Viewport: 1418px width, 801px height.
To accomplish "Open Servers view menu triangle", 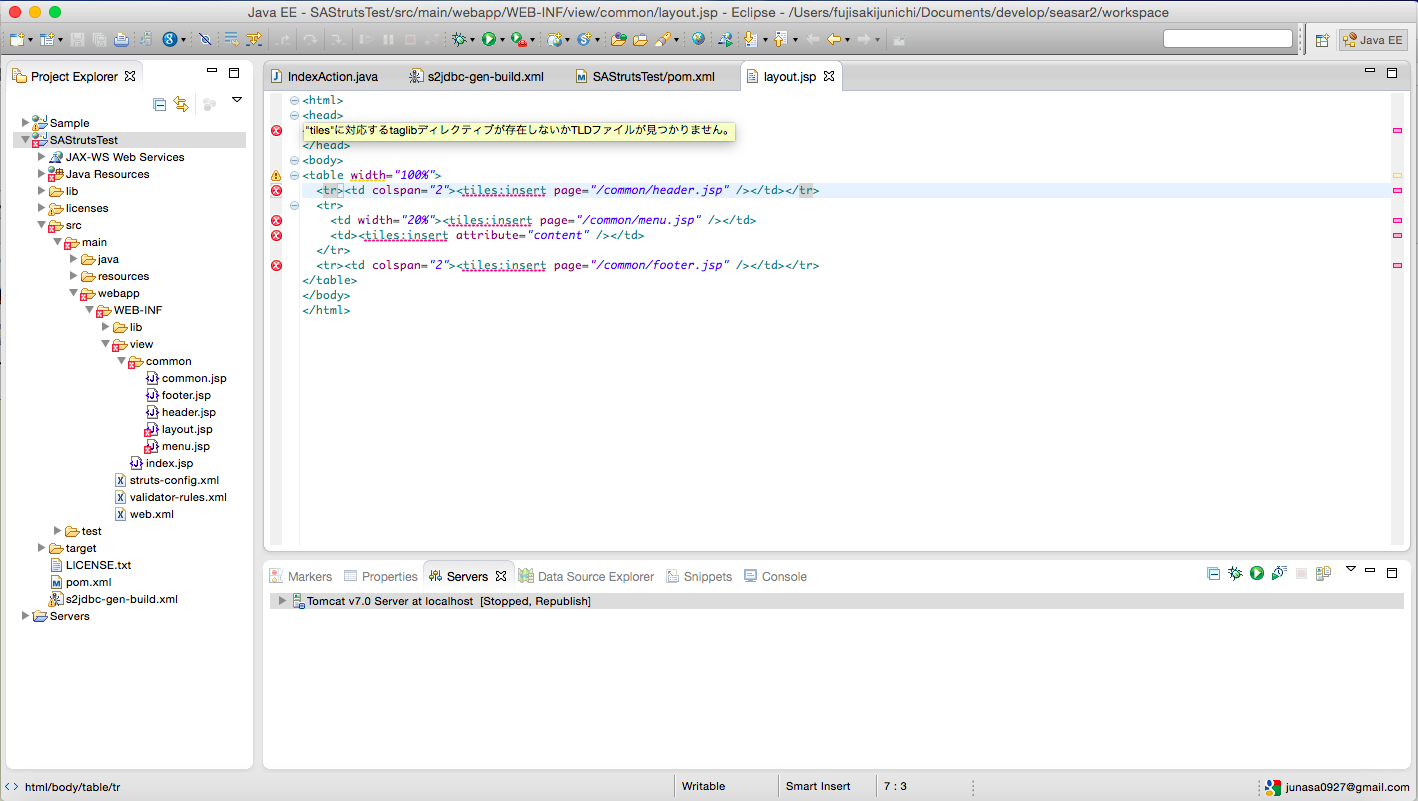I will click(1350, 569).
